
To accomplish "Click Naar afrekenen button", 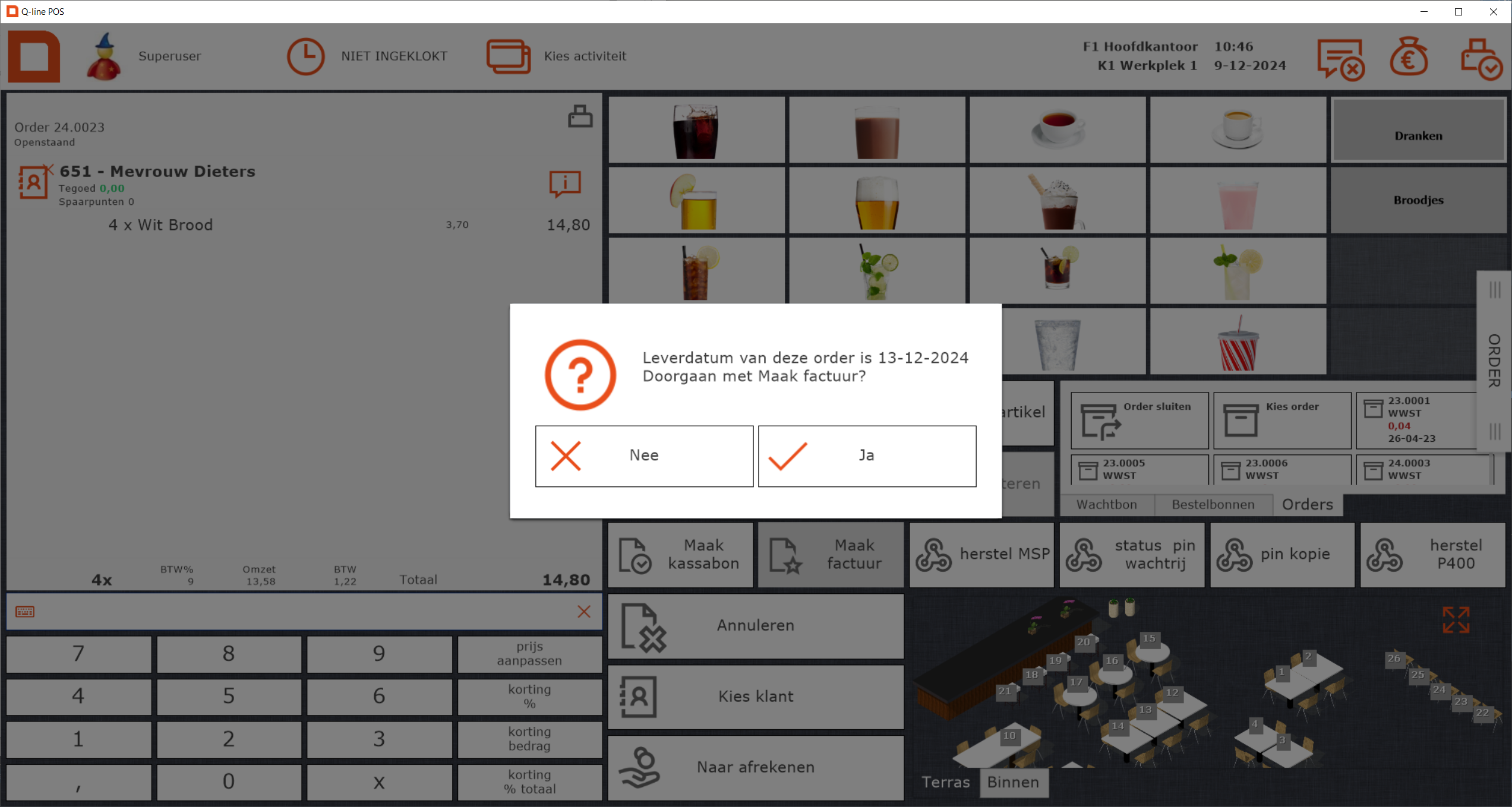I will [x=756, y=767].
